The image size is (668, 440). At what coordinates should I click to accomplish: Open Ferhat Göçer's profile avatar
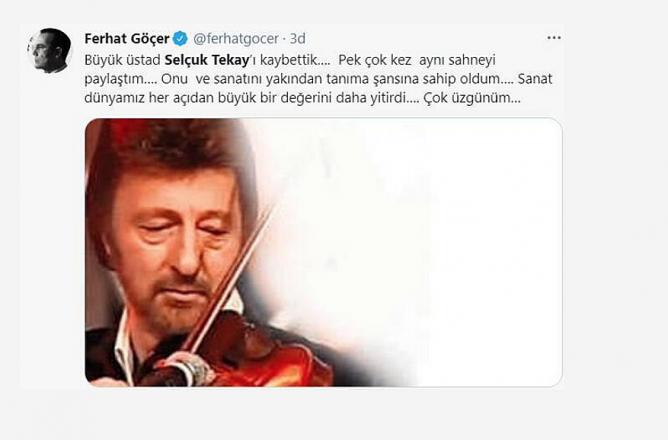[50, 50]
